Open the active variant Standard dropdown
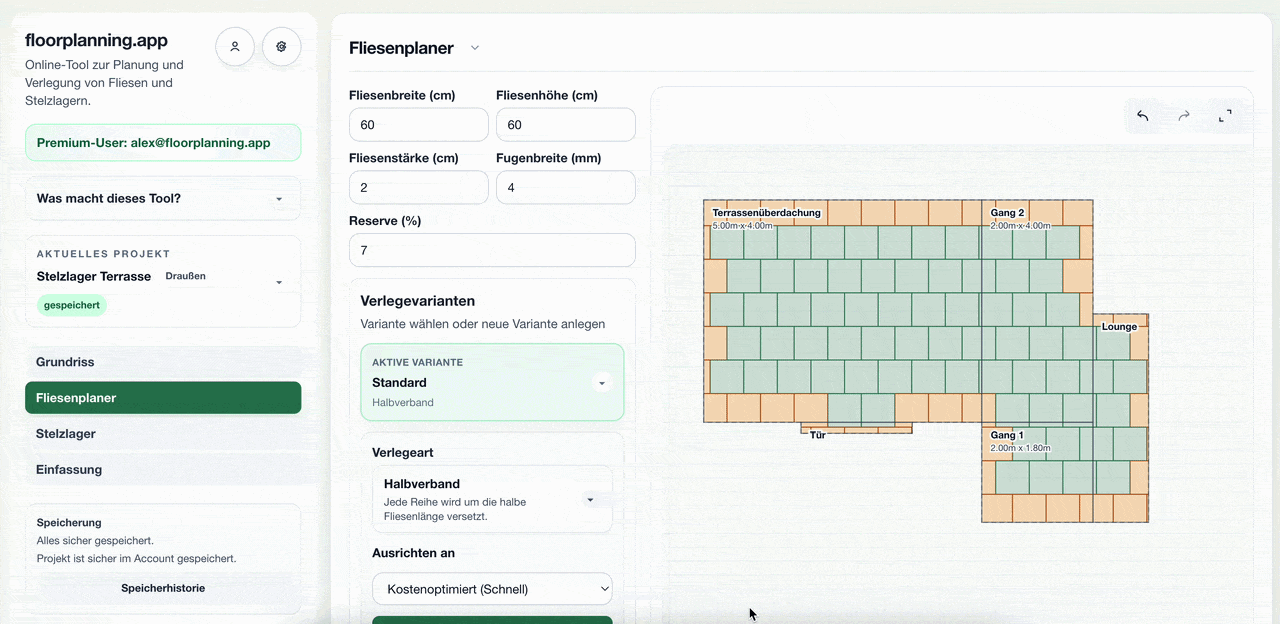This screenshot has height=624, width=1280. click(x=602, y=383)
